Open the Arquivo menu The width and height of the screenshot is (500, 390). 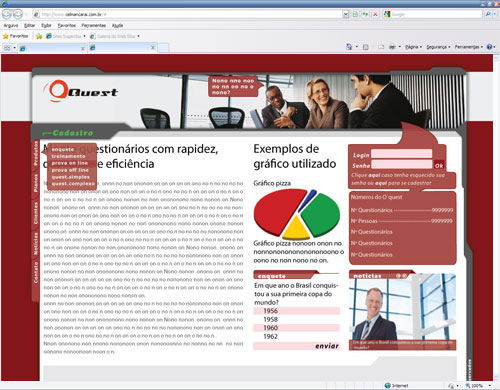pos(11,25)
